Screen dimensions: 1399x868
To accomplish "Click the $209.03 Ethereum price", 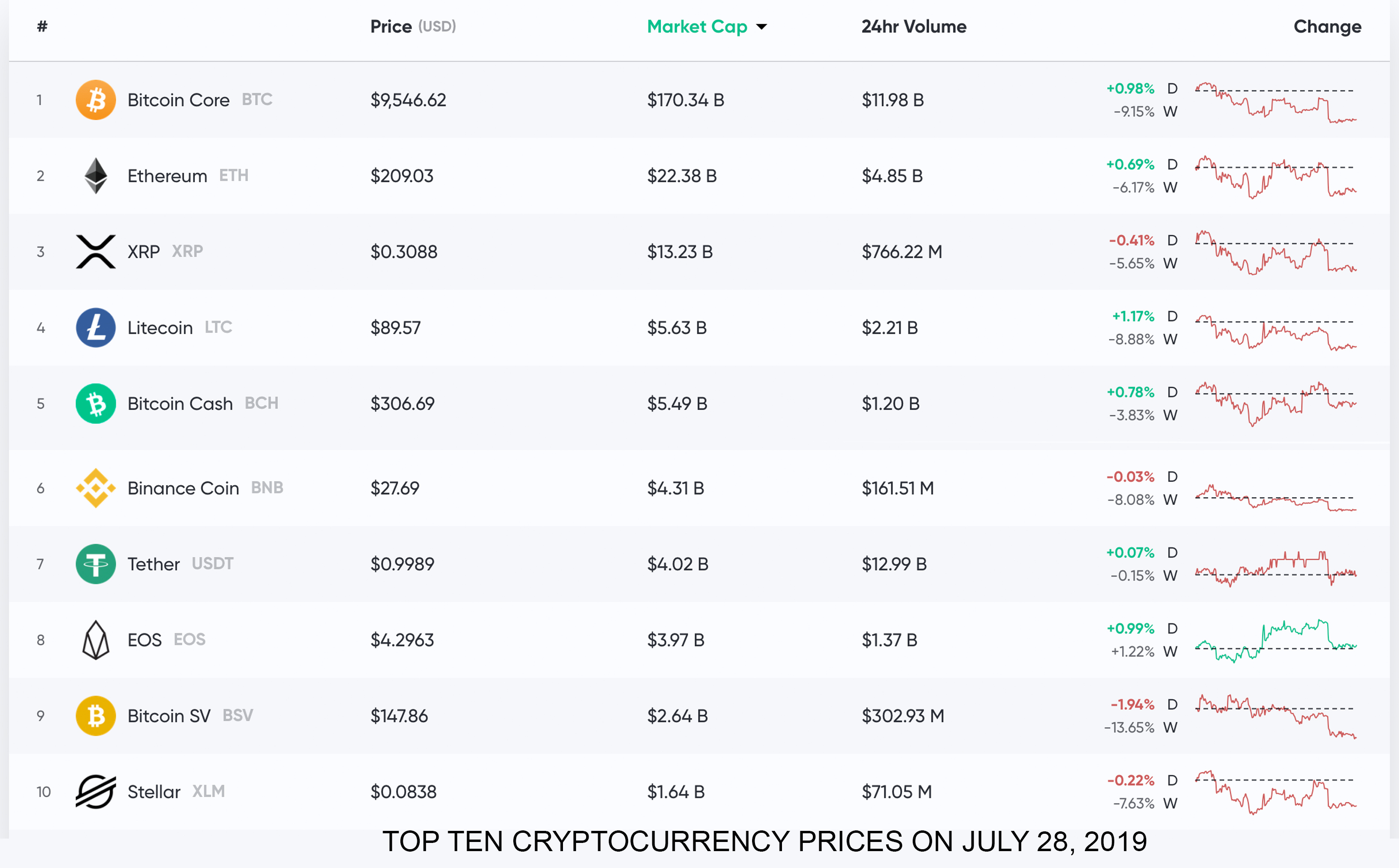I will click(x=402, y=176).
